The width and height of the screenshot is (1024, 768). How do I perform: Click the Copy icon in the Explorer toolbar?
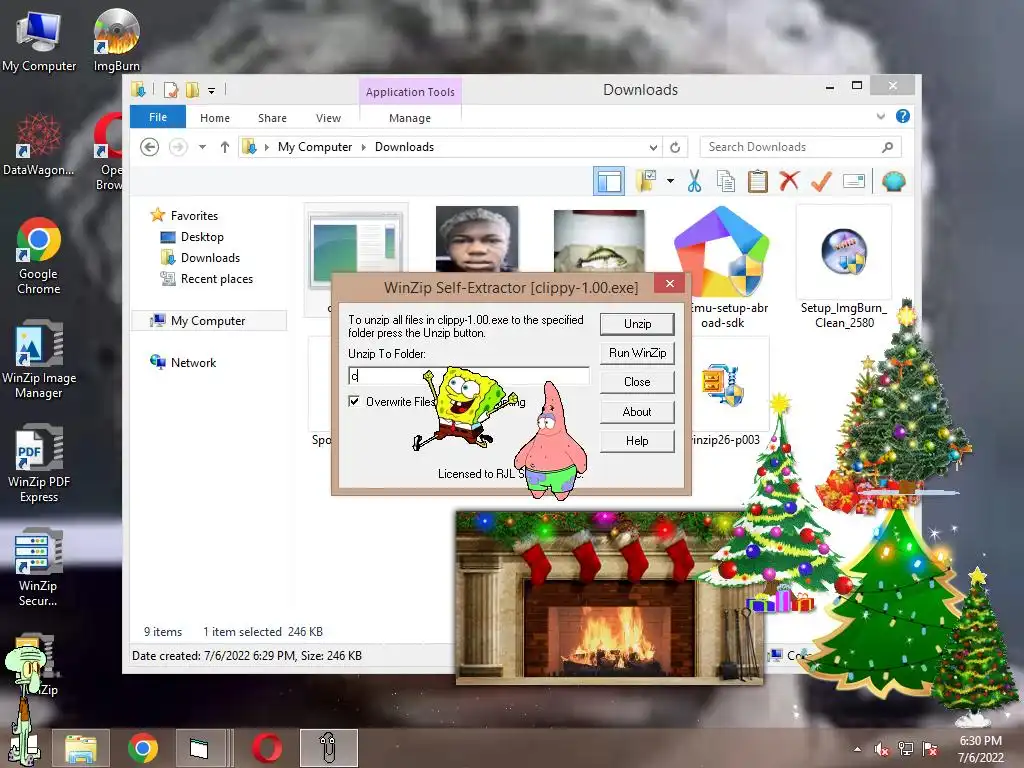[726, 181]
